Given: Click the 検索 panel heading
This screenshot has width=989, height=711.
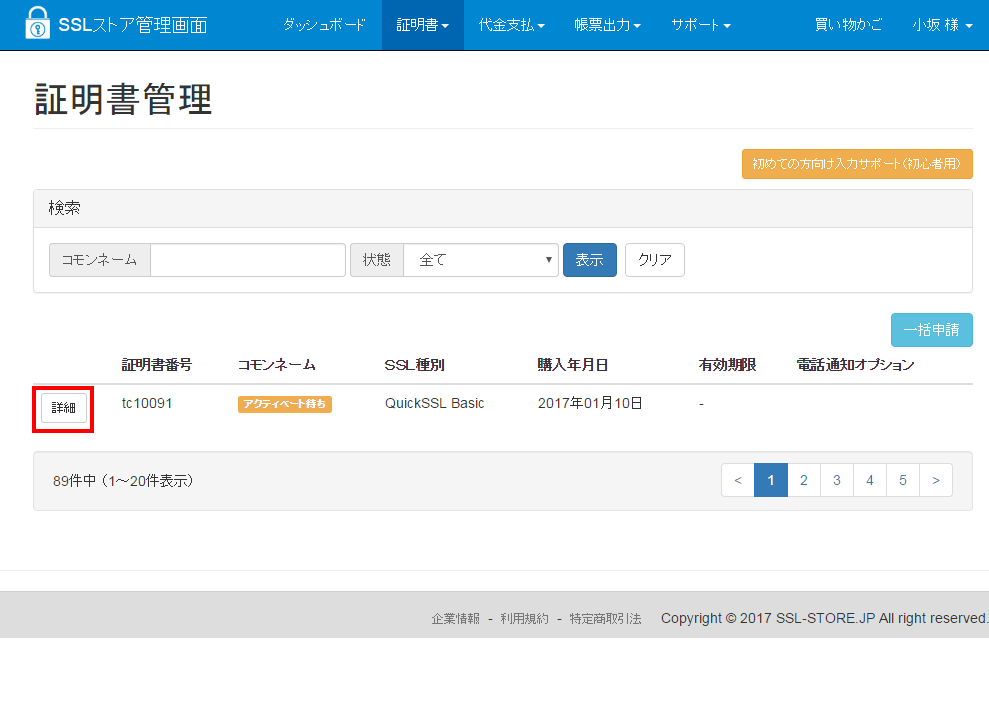Looking at the screenshot, I should 503,208.
